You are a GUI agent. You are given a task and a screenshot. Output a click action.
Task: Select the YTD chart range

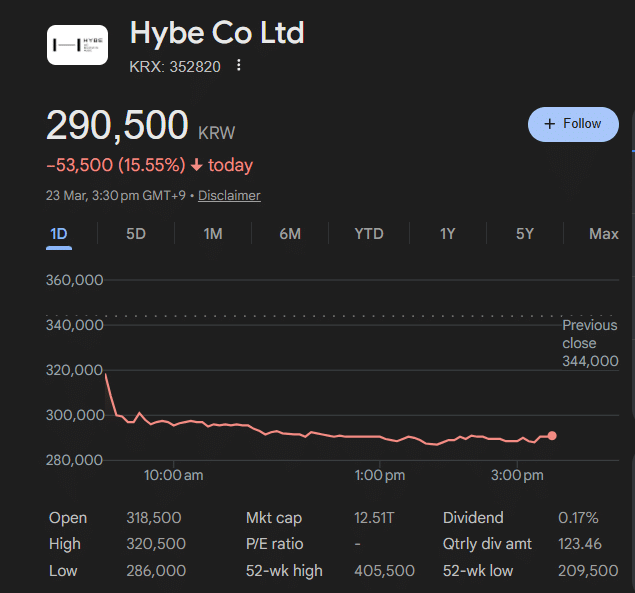pyautogui.click(x=369, y=234)
